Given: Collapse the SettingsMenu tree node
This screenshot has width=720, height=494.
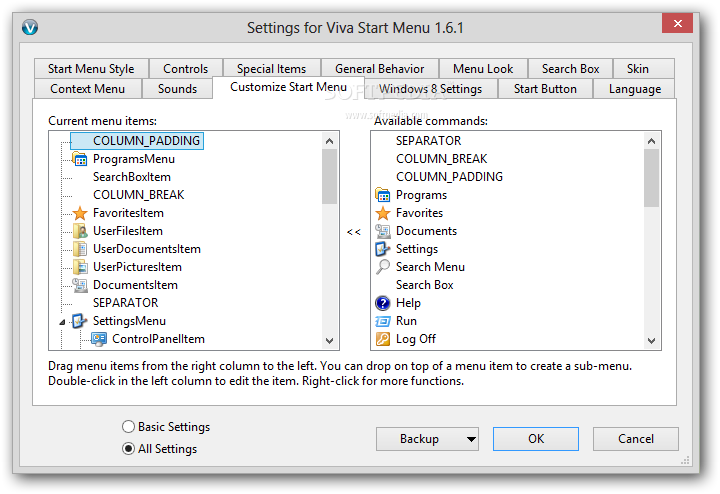Looking at the screenshot, I should point(62,322).
